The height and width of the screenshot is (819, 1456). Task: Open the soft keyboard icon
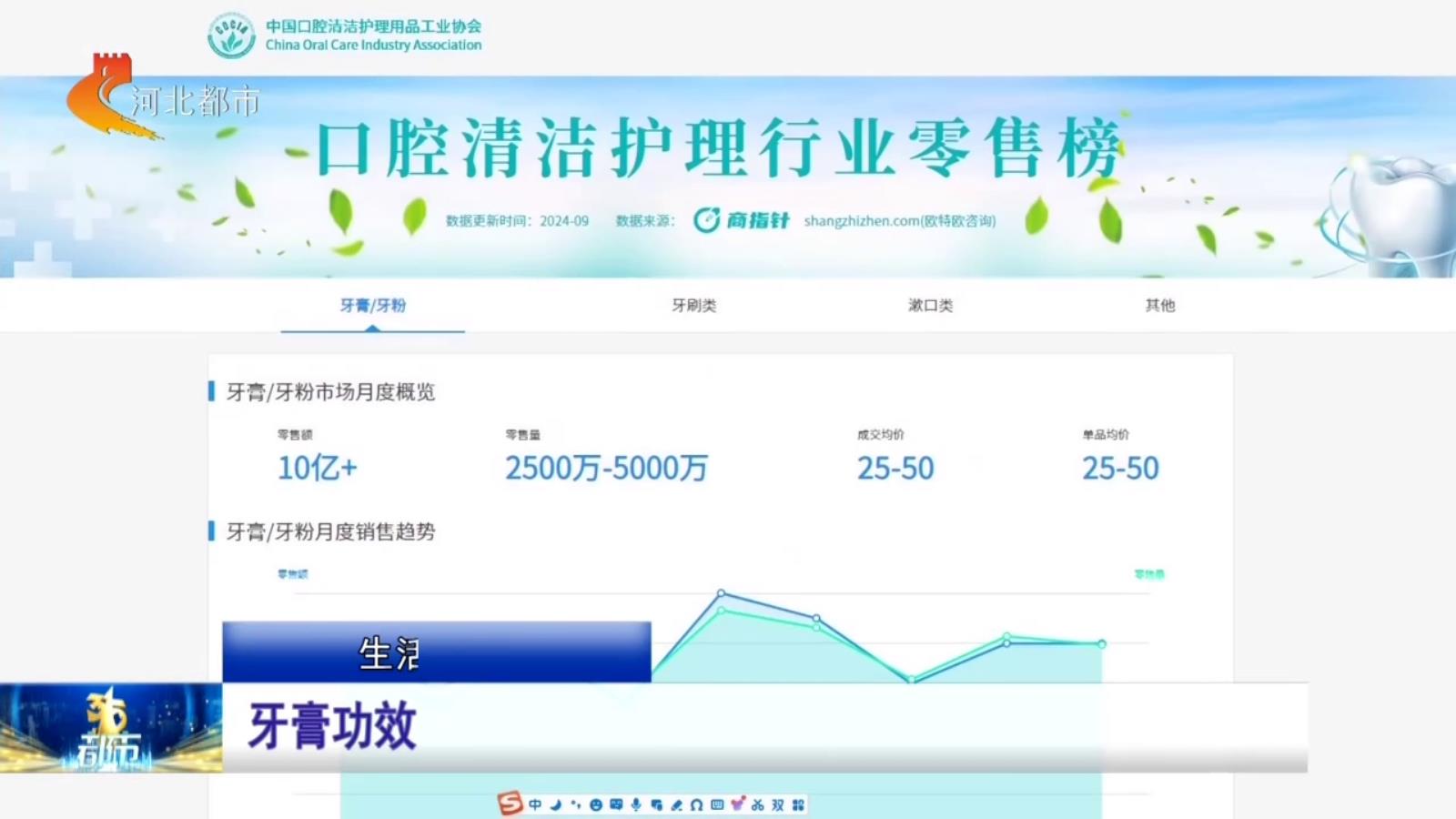pos(717,804)
